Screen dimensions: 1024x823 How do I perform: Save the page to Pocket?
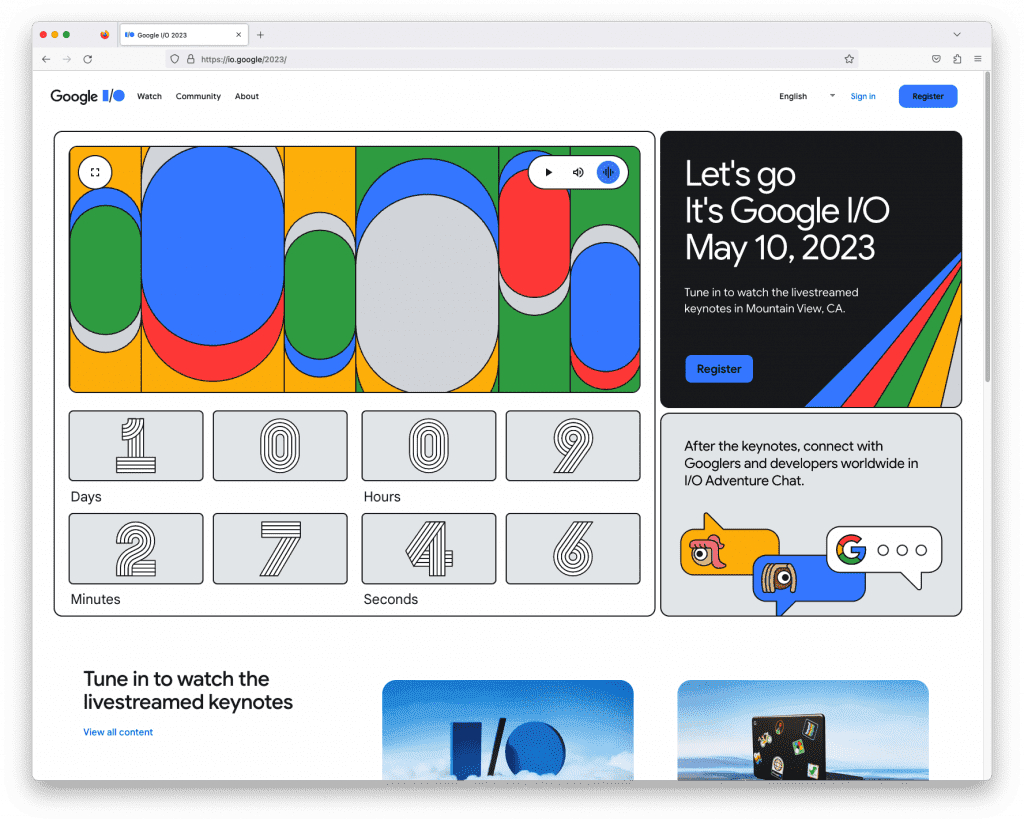click(x=936, y=60)
